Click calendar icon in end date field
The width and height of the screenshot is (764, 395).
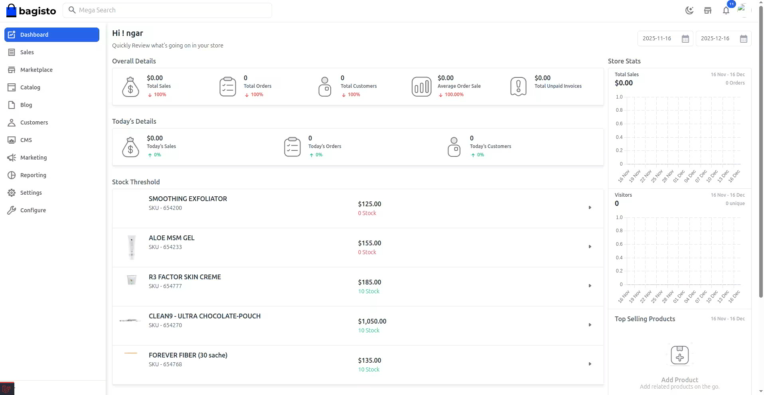coord(744,39)
